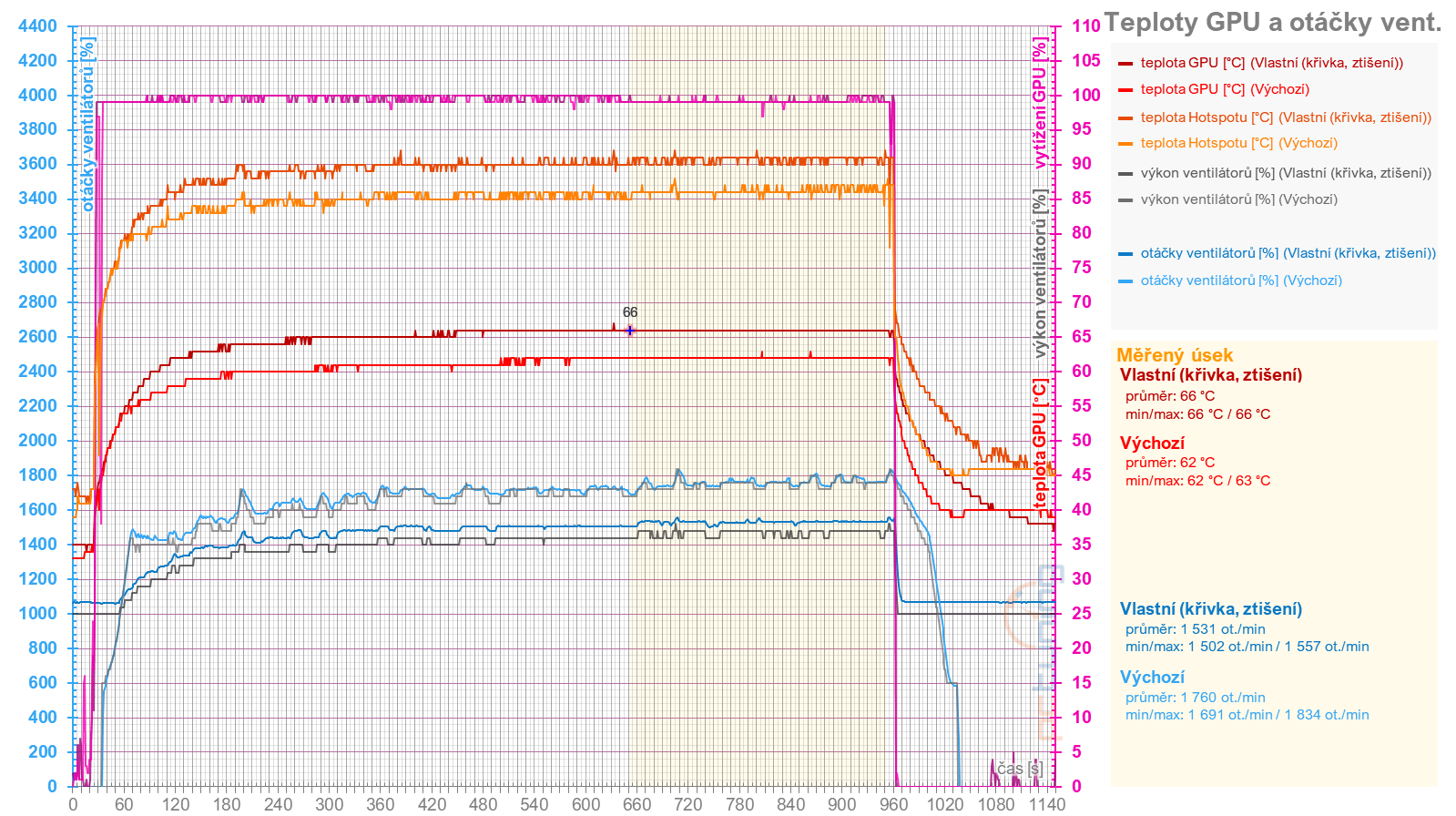Click orange swatch of Hotspot Výchozí legend

tap(1125, 144)
